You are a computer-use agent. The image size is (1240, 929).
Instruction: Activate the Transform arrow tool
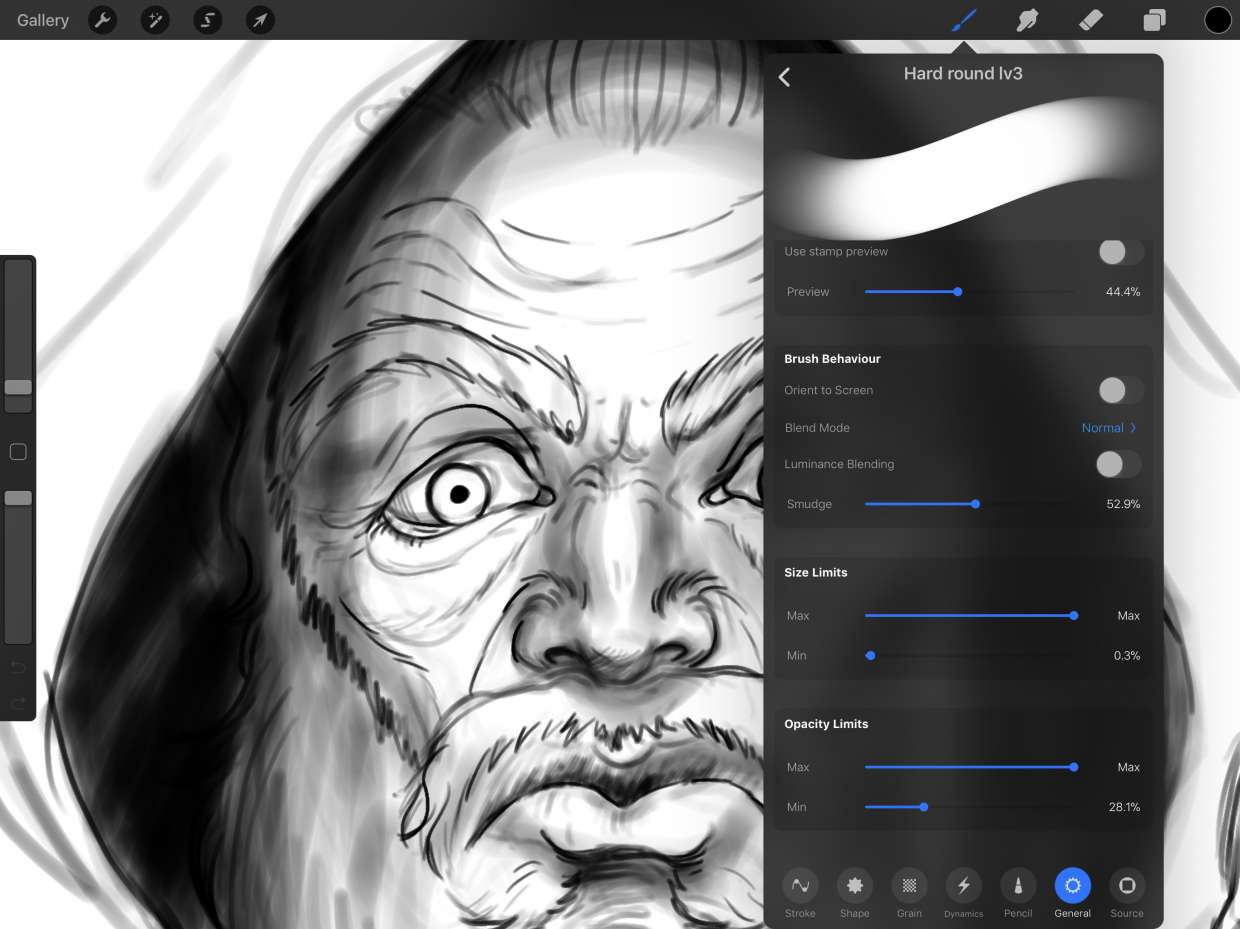(260, 20)
